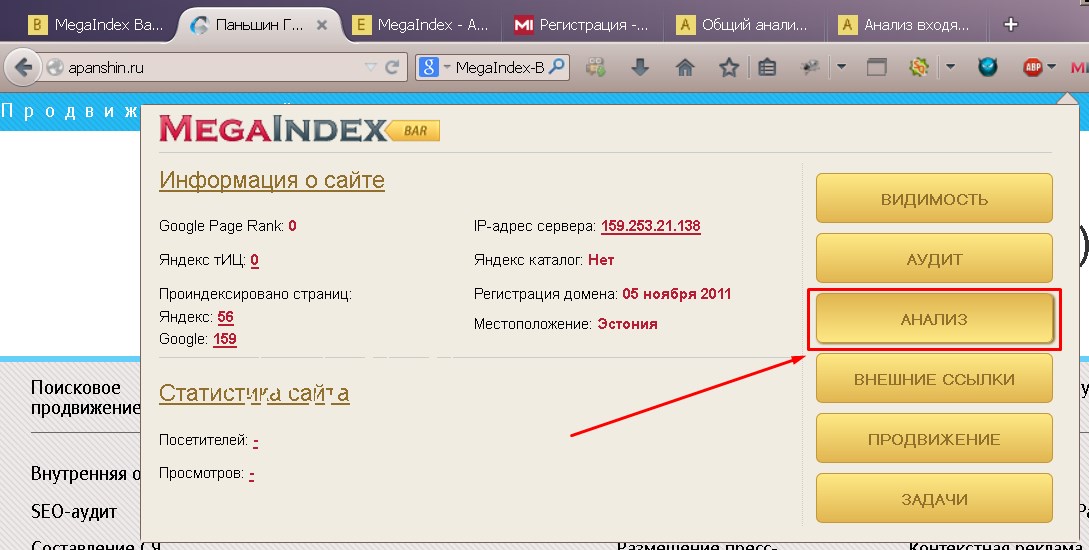The width and height of the screenshot is (1089, 550).
Task: Expand the dropdown beside the fly addon icon
Action: 841,67
